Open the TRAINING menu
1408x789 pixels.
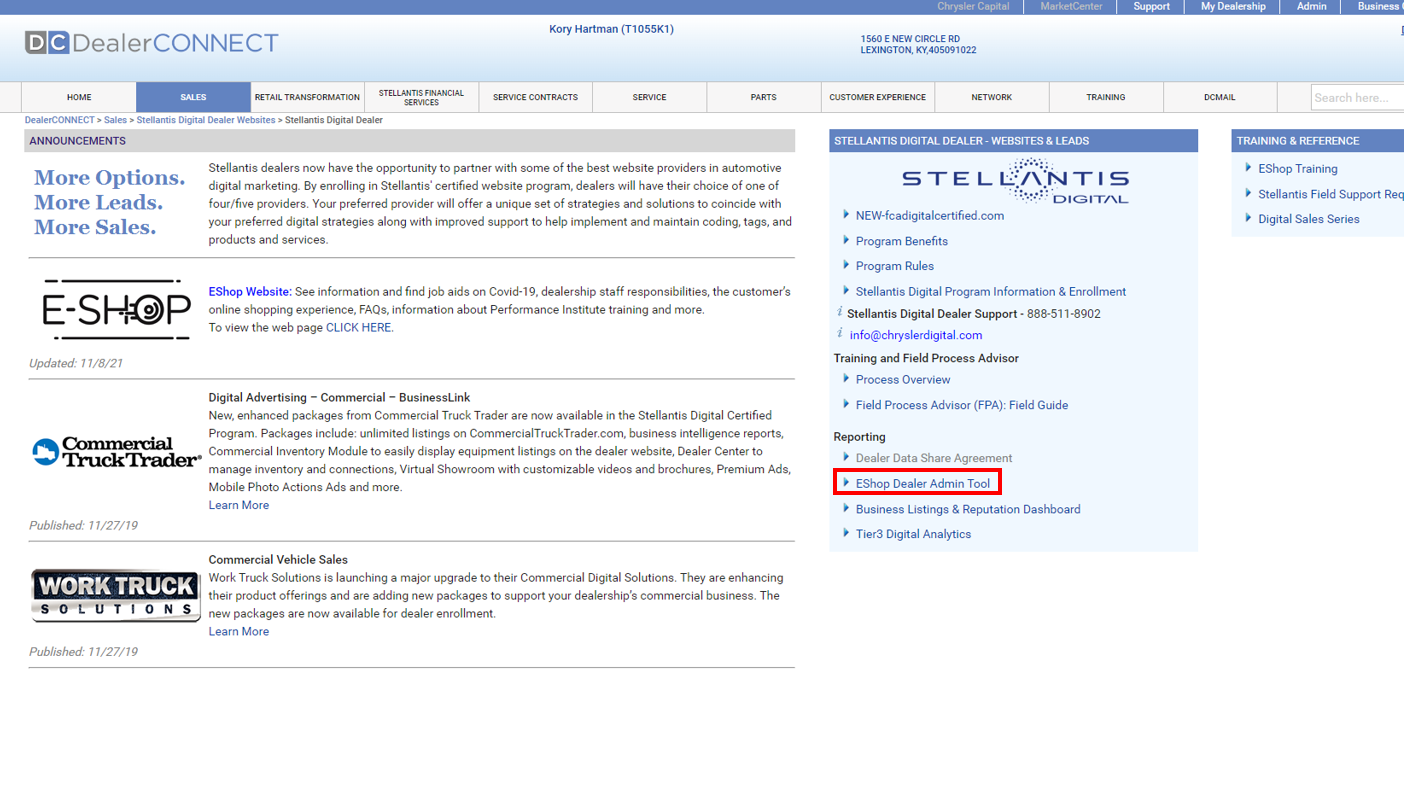[x=1105, y=97]
